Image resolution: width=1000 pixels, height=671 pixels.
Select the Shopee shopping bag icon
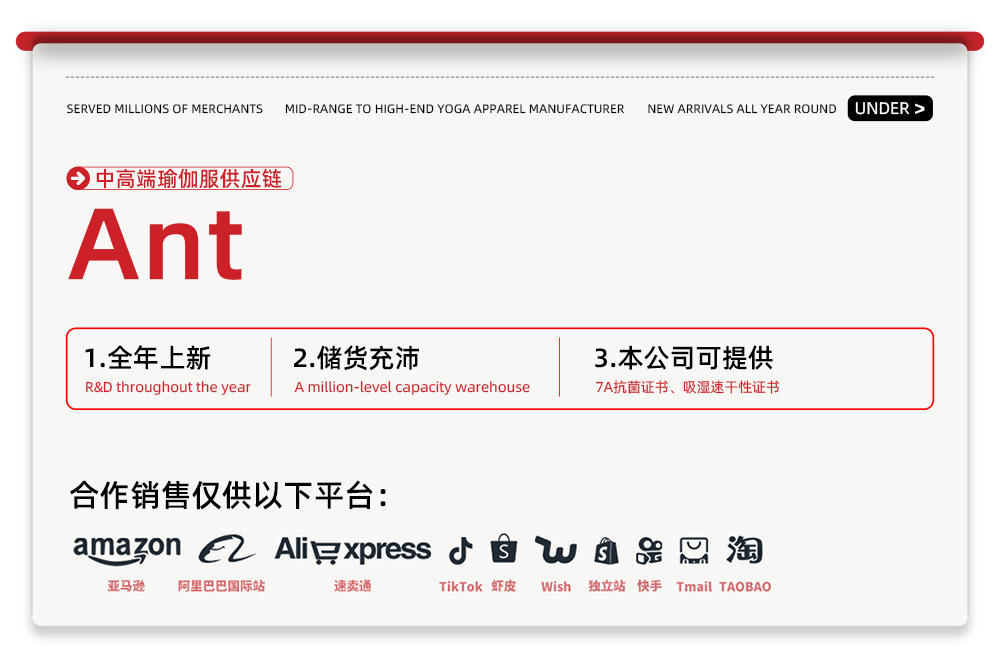(504, 549)
